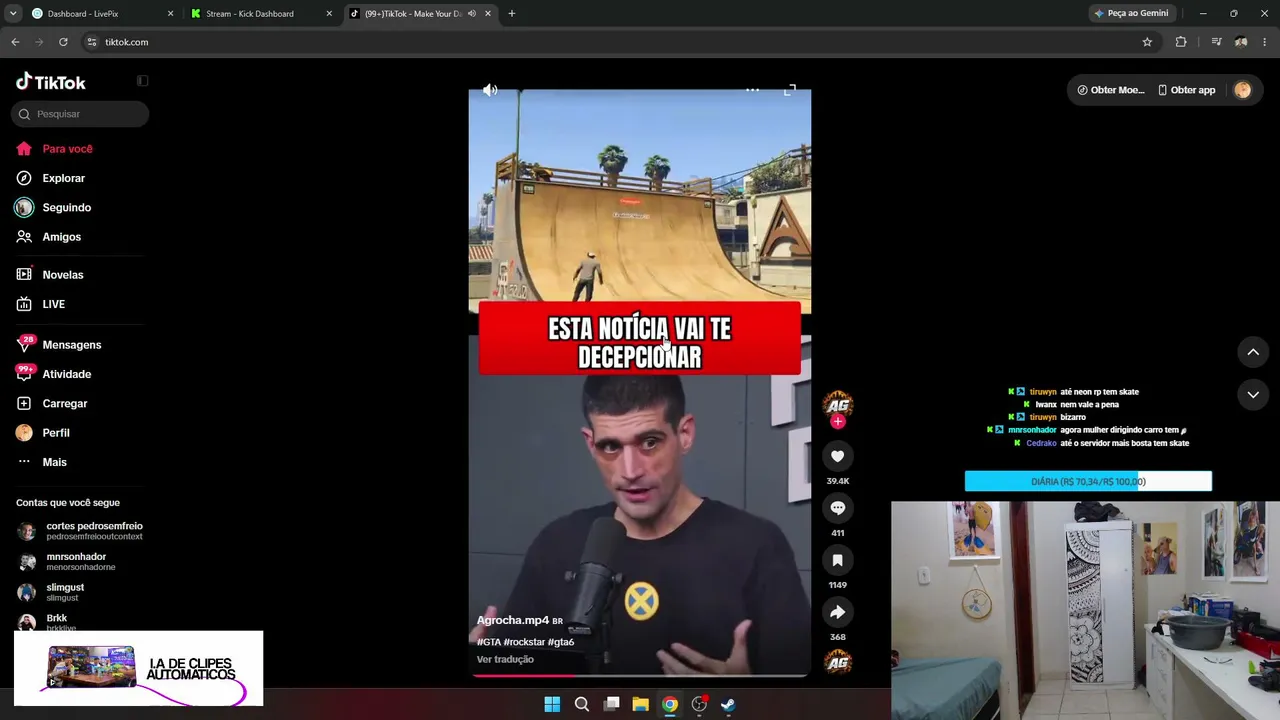Open the tab search dropdown

[x=13, y=14]
